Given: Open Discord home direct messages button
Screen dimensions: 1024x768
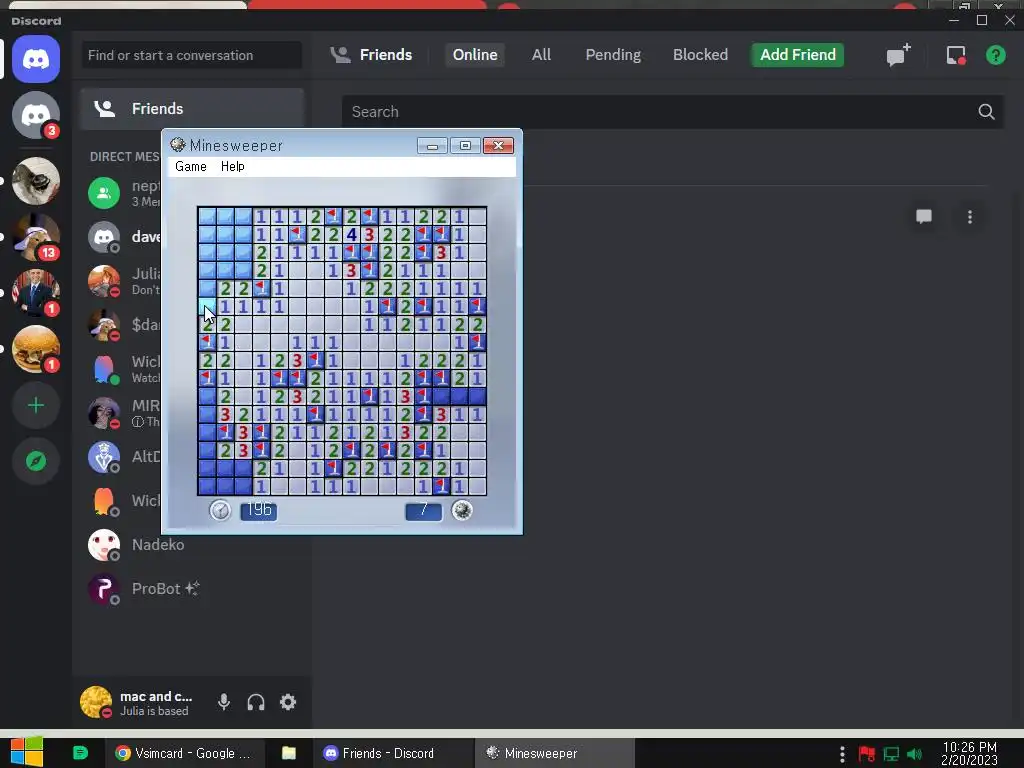Looking at the screenshot, I should pos(36,59).
